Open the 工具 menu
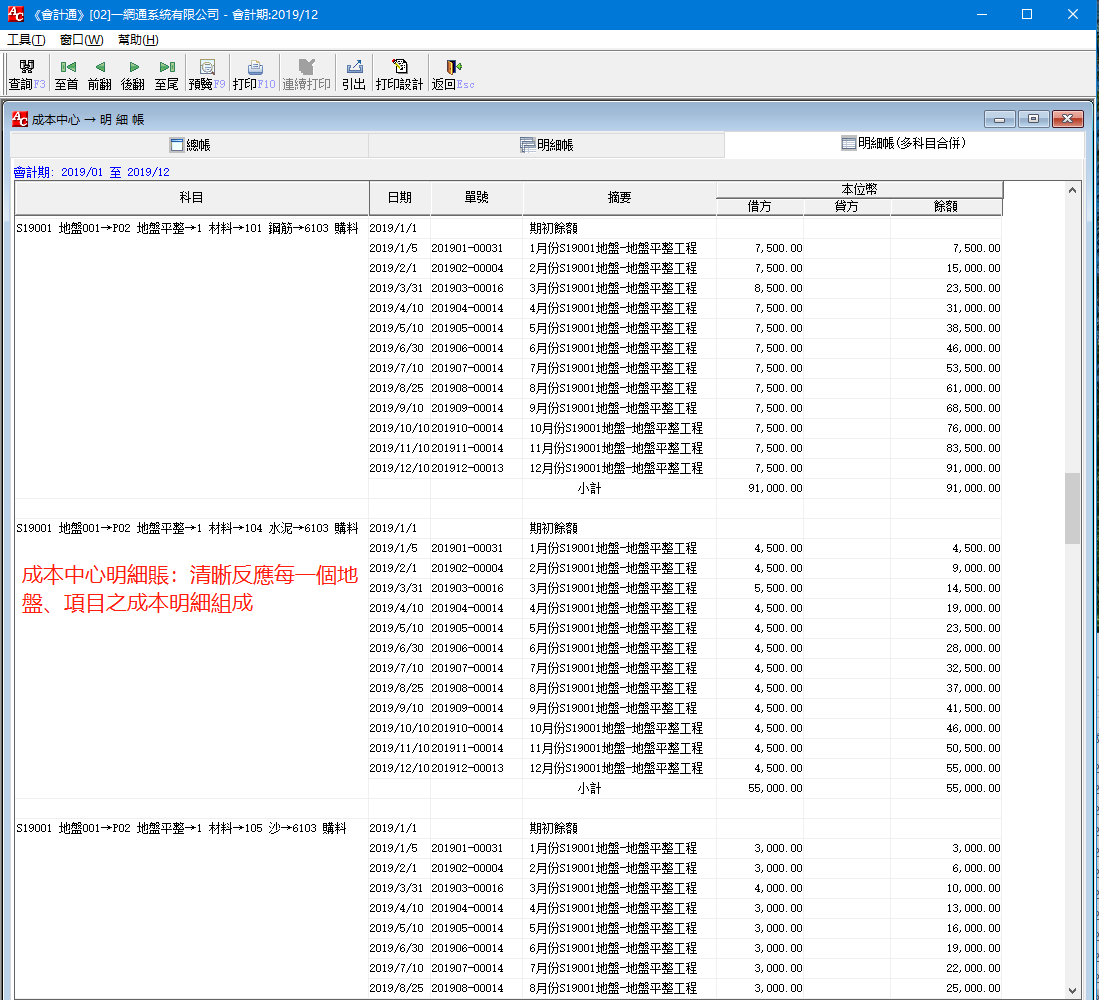This screenshot has height=1000, width=1099. tap(26, 40)
